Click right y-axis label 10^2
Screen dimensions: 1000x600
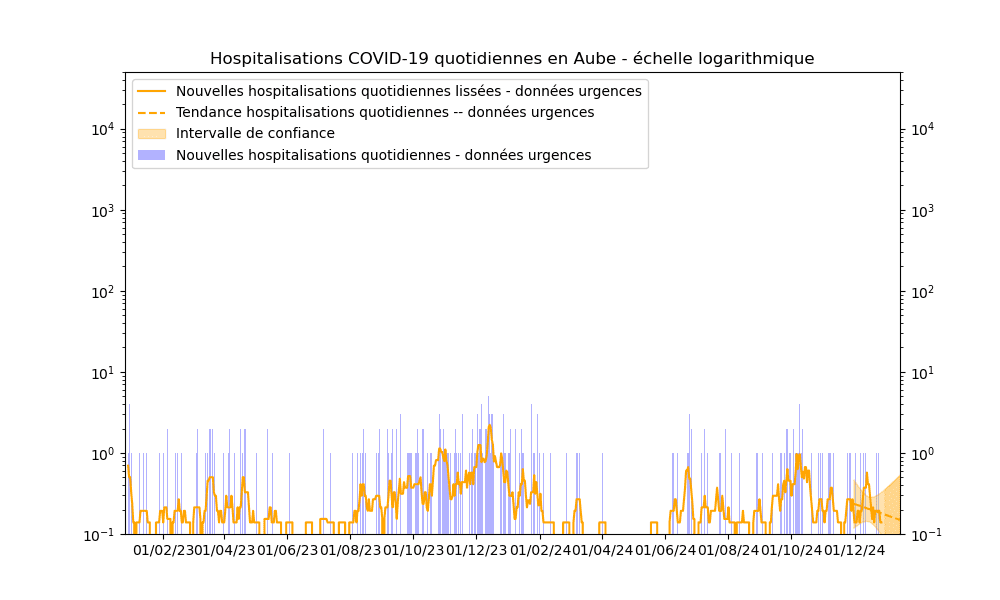(x=922, y=291)
